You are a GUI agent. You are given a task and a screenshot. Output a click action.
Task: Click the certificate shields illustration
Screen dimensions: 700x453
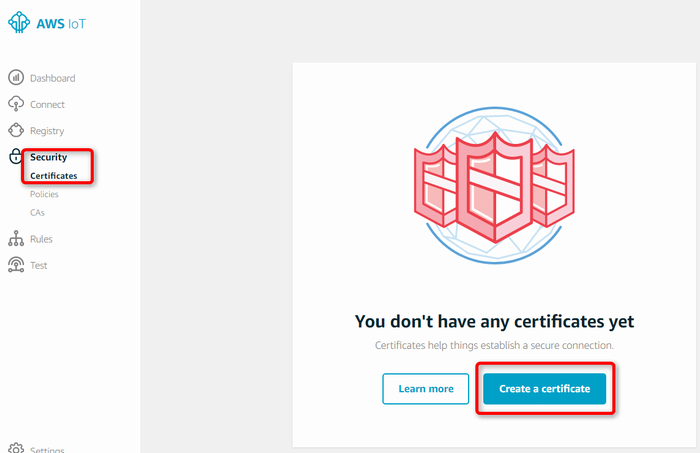(x=494, y=185)
